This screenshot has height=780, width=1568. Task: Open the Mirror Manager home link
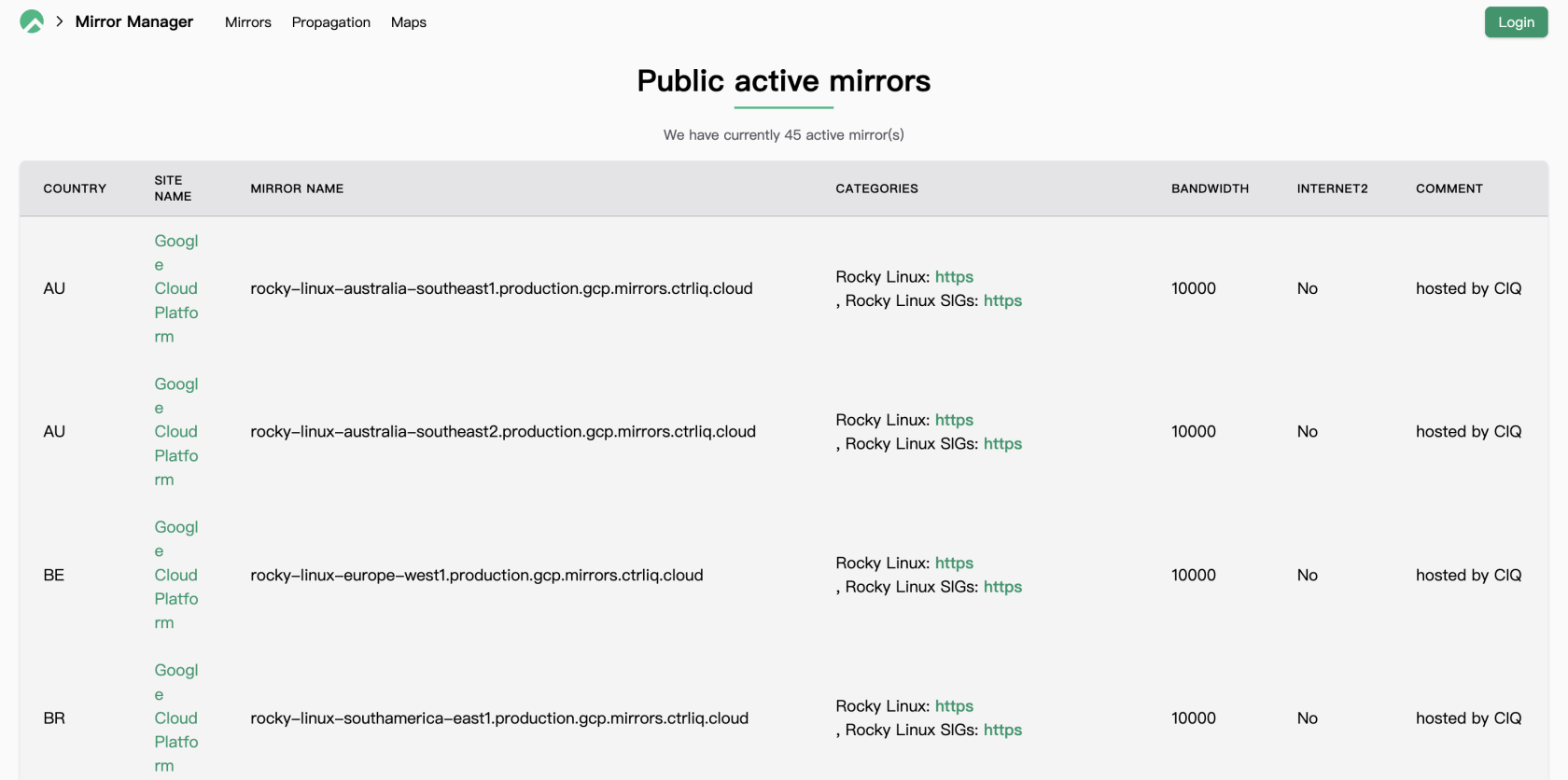133,21
